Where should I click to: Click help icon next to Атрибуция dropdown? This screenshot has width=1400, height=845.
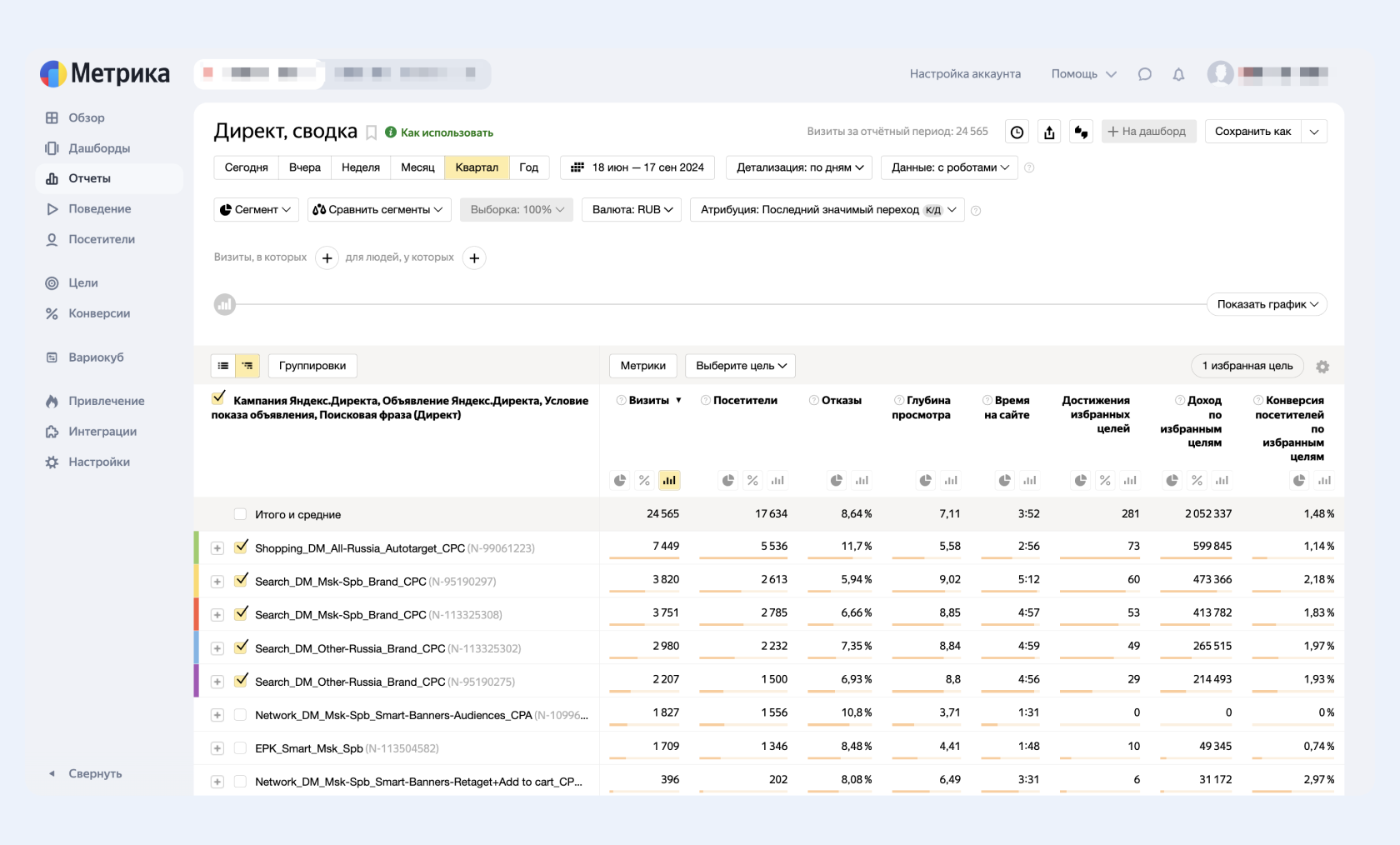click(976, 211)
